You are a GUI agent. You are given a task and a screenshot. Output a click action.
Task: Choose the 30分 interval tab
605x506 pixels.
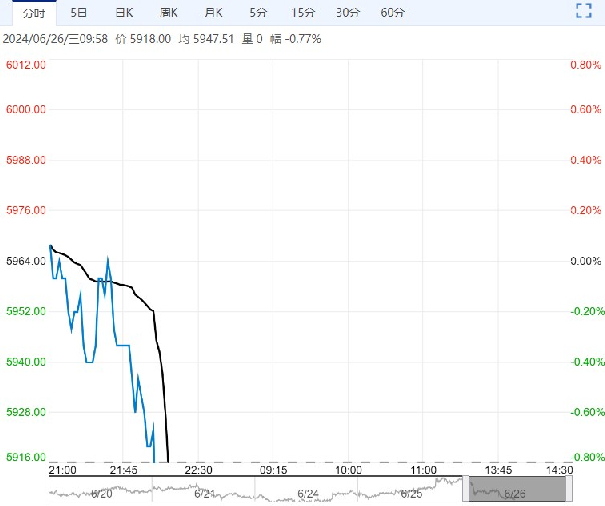348,13
